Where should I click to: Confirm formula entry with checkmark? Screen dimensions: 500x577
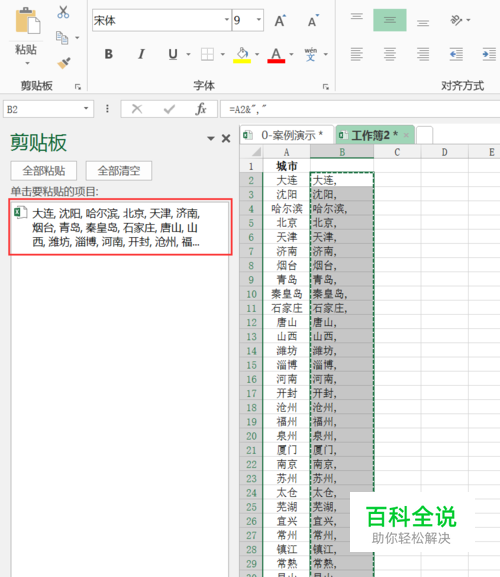tap(169, 109)
